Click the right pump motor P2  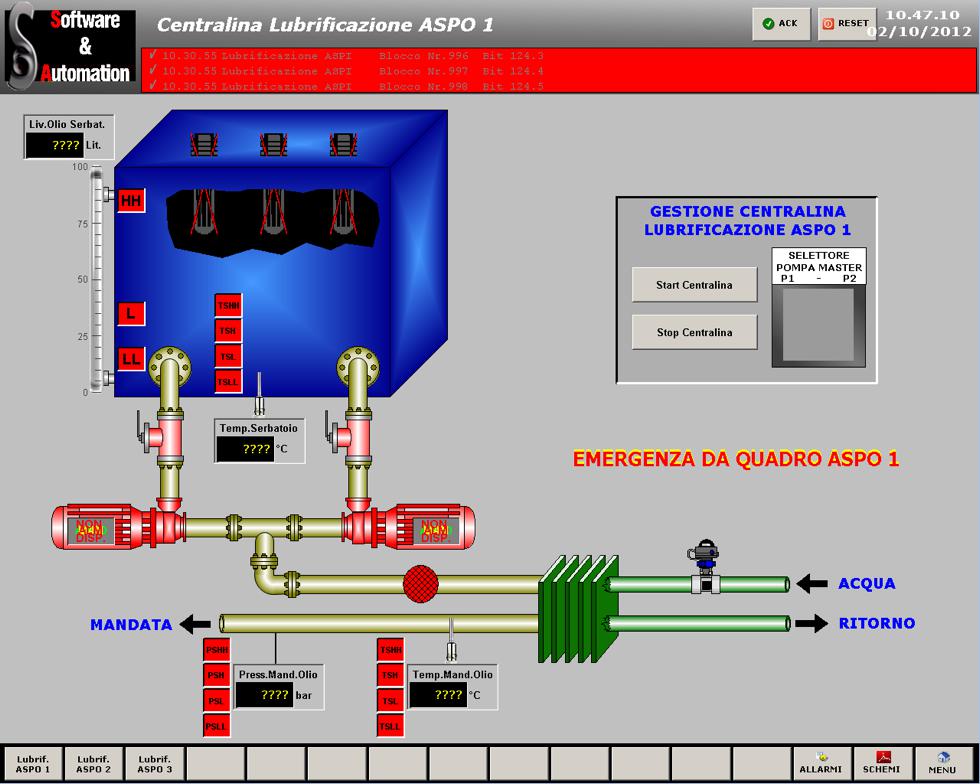click(425, 527)
